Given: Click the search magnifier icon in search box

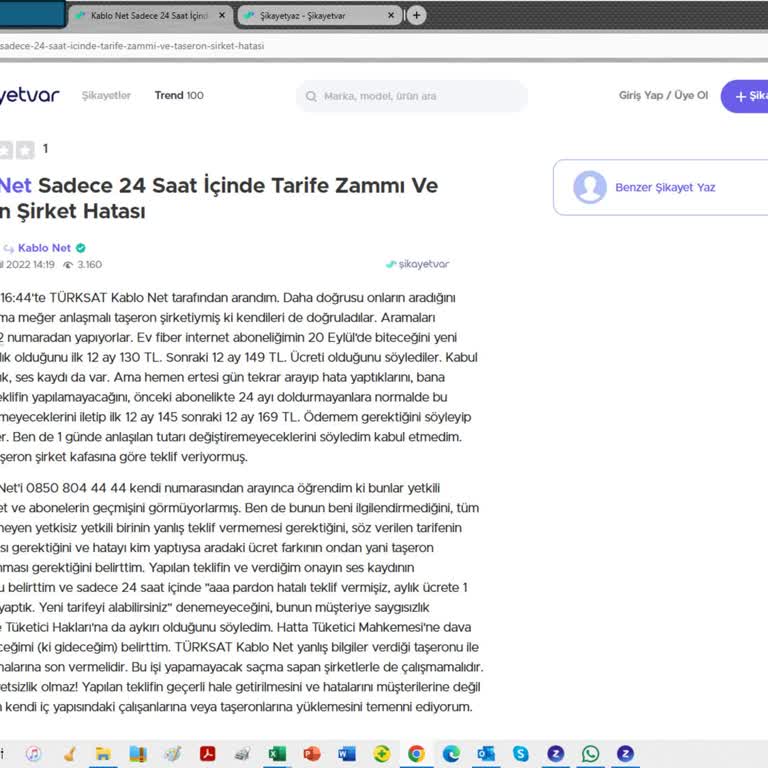Looking at the screenshot, I should (311, 96).
